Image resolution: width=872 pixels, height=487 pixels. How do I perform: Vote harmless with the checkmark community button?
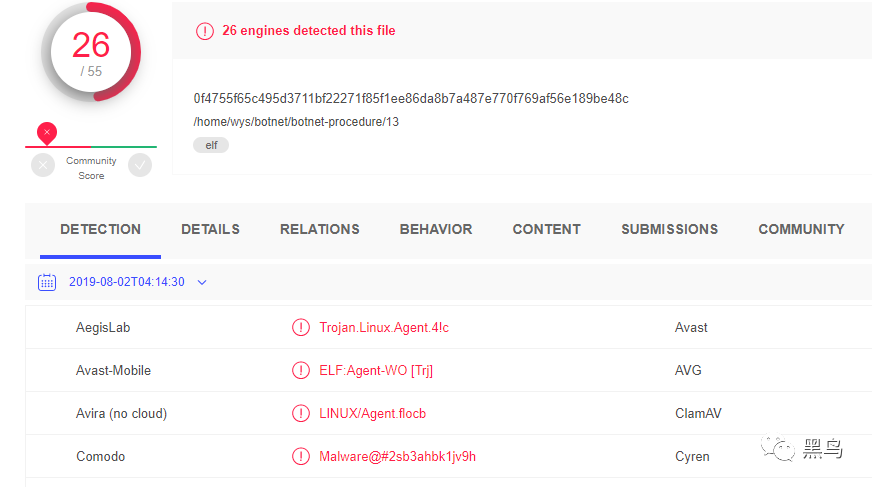click(140, 165)
